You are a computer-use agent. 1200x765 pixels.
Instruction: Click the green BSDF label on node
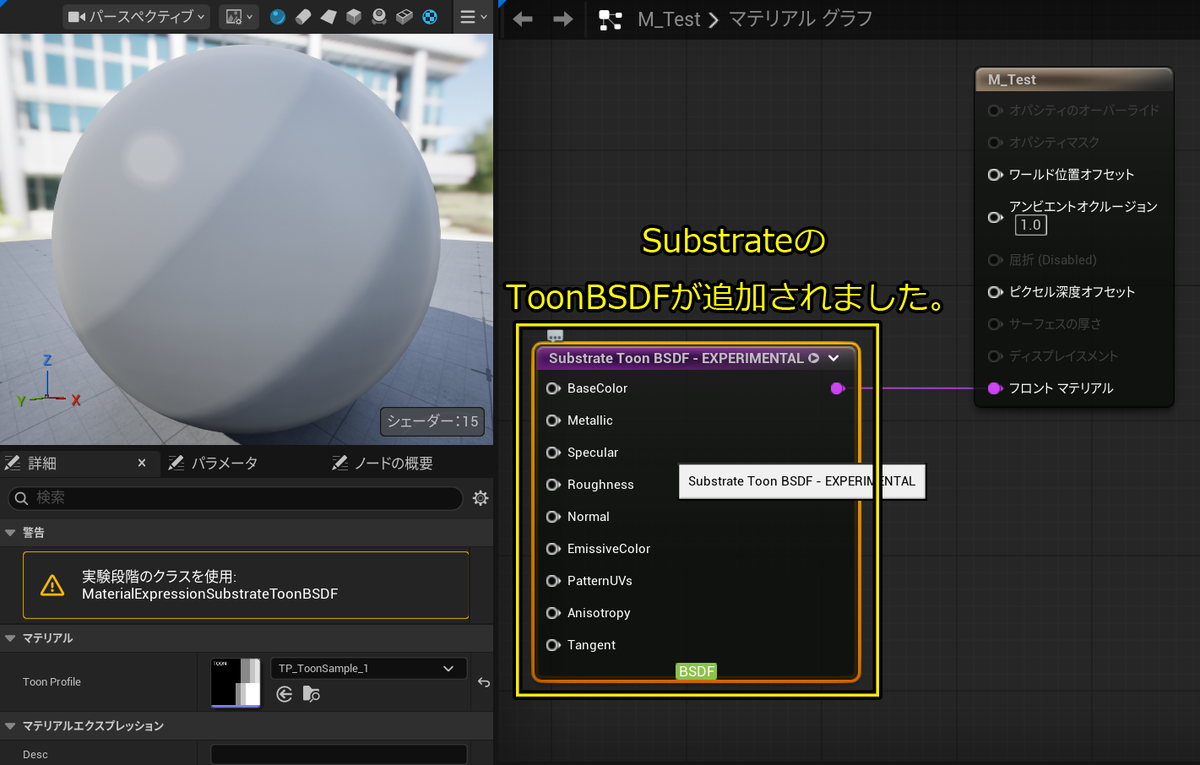(x=697, y=672)
